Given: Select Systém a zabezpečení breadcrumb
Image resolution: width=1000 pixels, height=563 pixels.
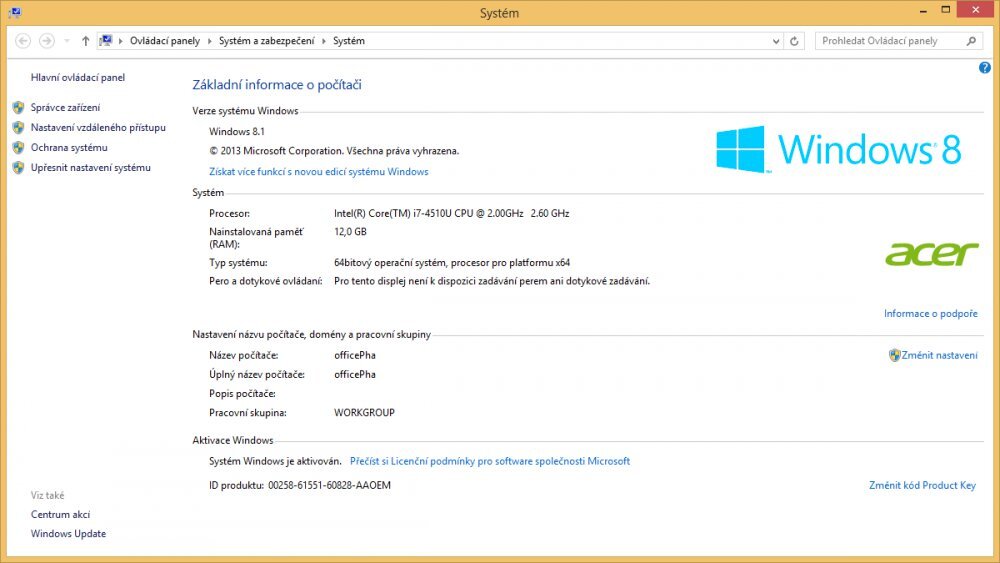Looking at the screenshot, I should 267,41.
